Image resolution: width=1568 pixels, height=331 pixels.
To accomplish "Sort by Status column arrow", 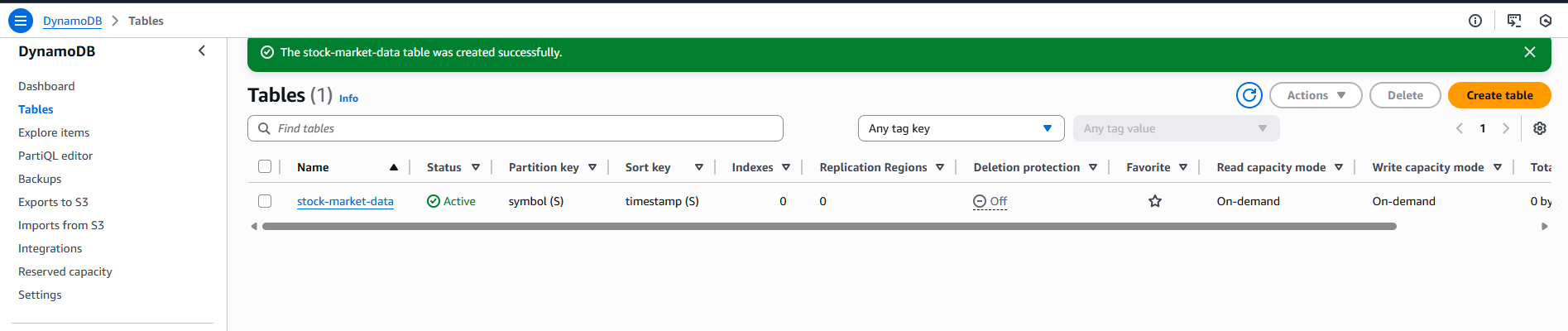I will coord(476,167).
